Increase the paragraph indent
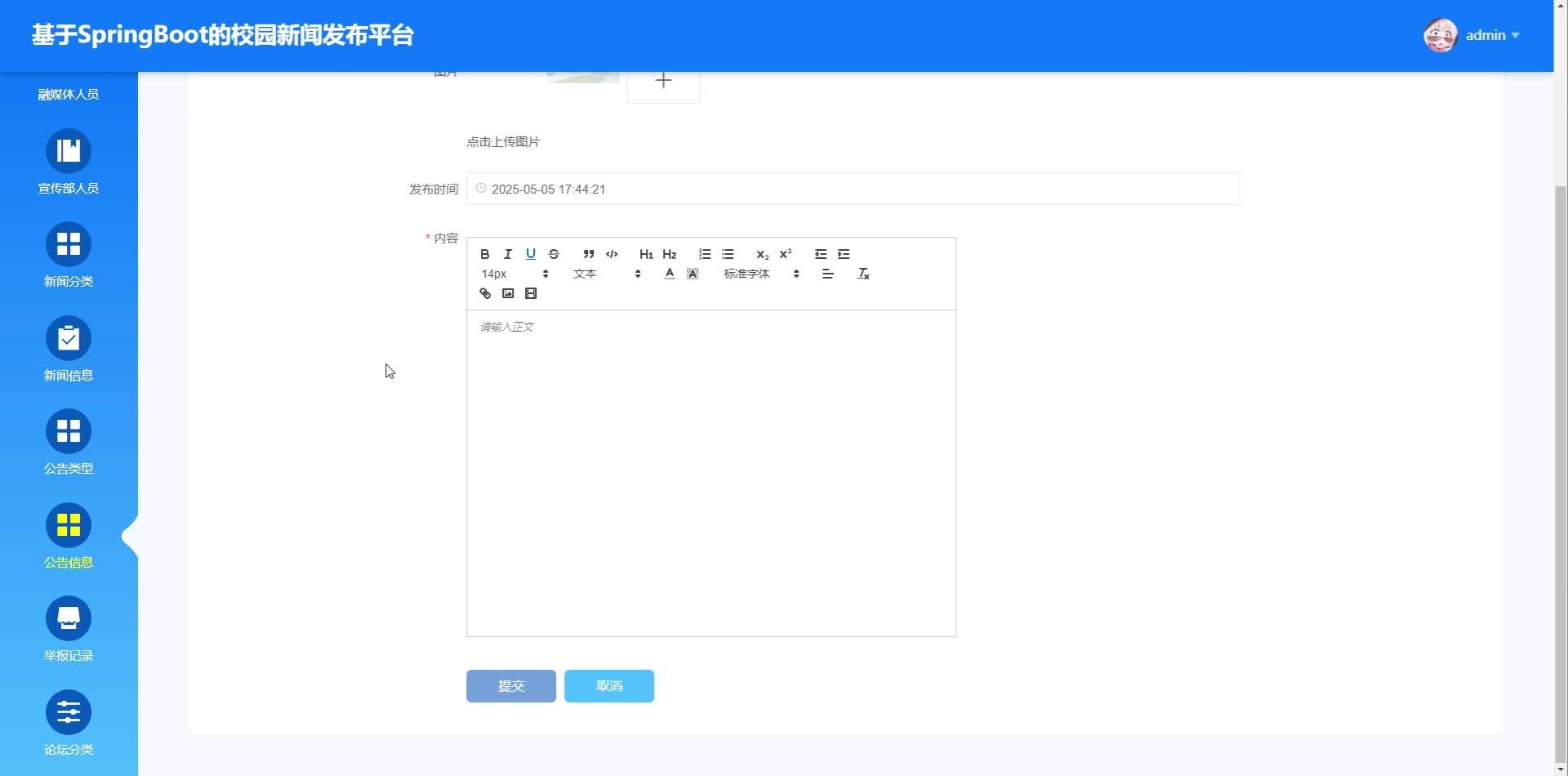 pyautogui.click(x=844, y=254)
